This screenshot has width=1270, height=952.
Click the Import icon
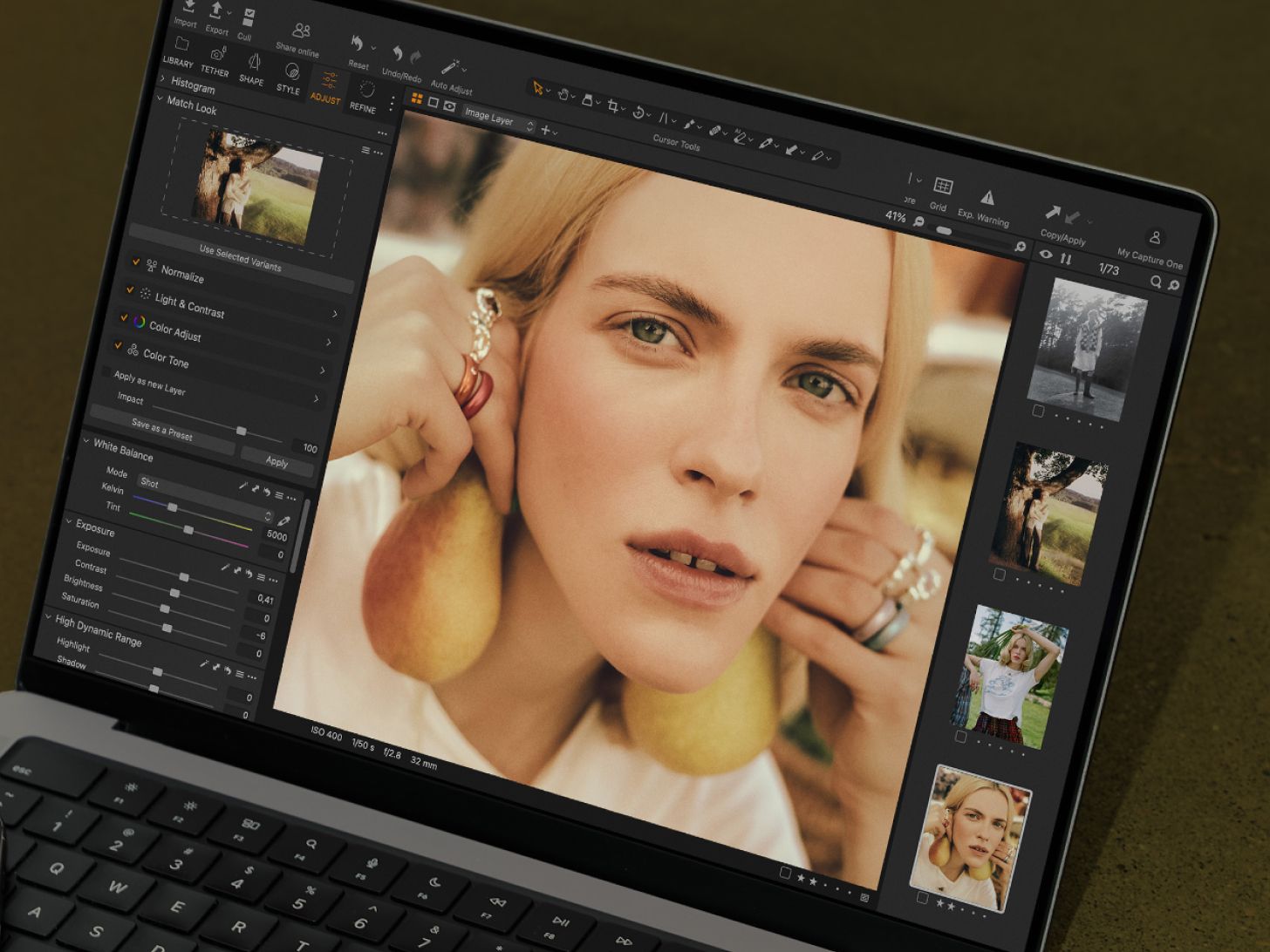(x=189, y=7)
